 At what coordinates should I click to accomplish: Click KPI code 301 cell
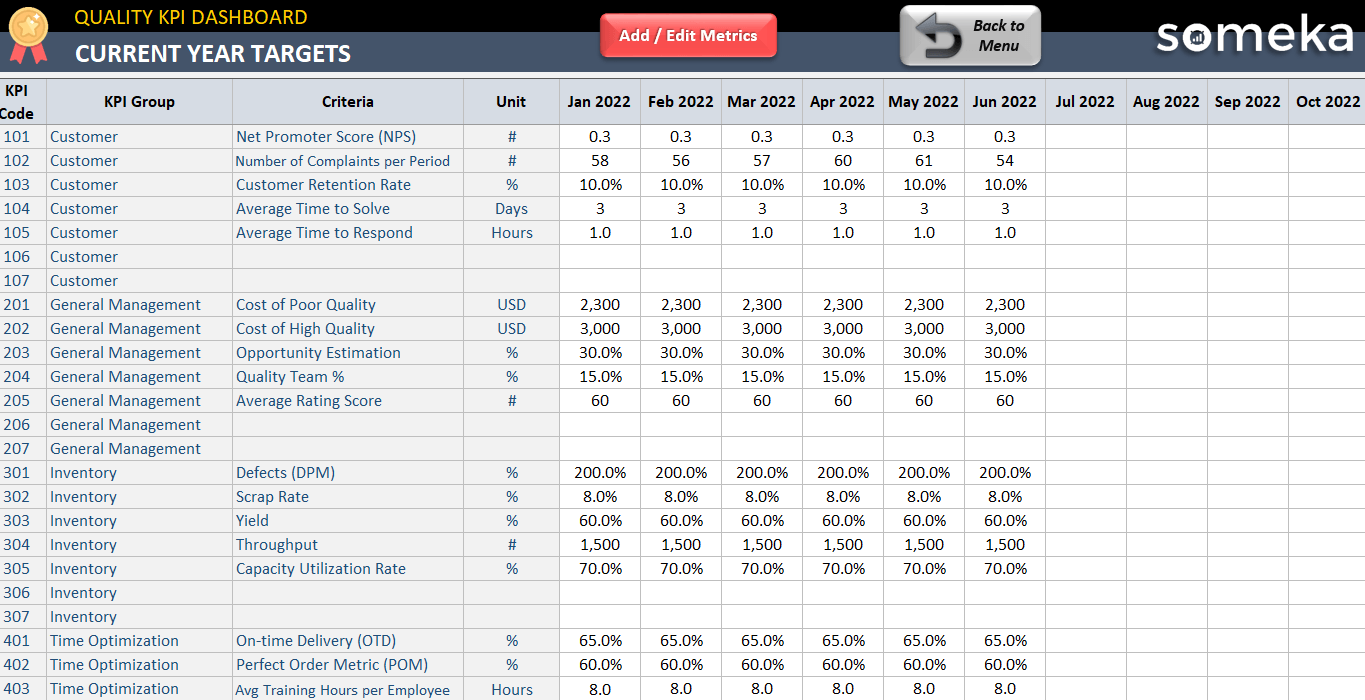click(x=23, y=473)
